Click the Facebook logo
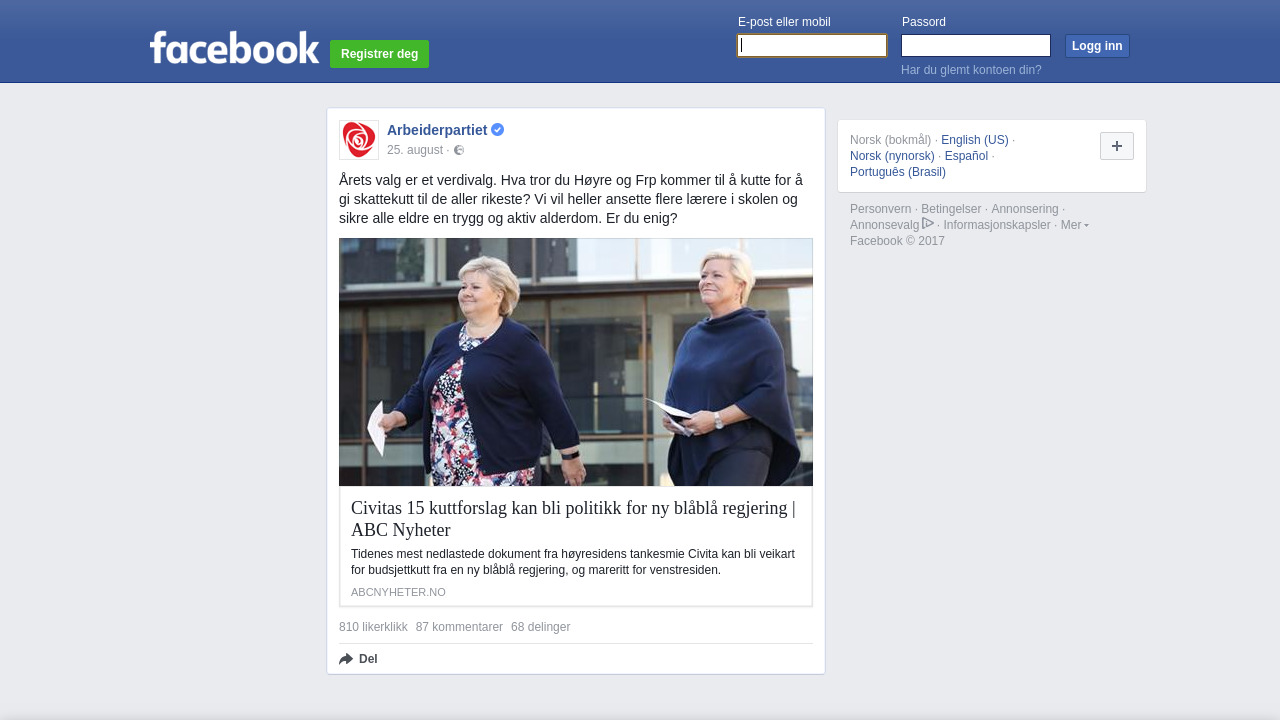 point(234,47)
